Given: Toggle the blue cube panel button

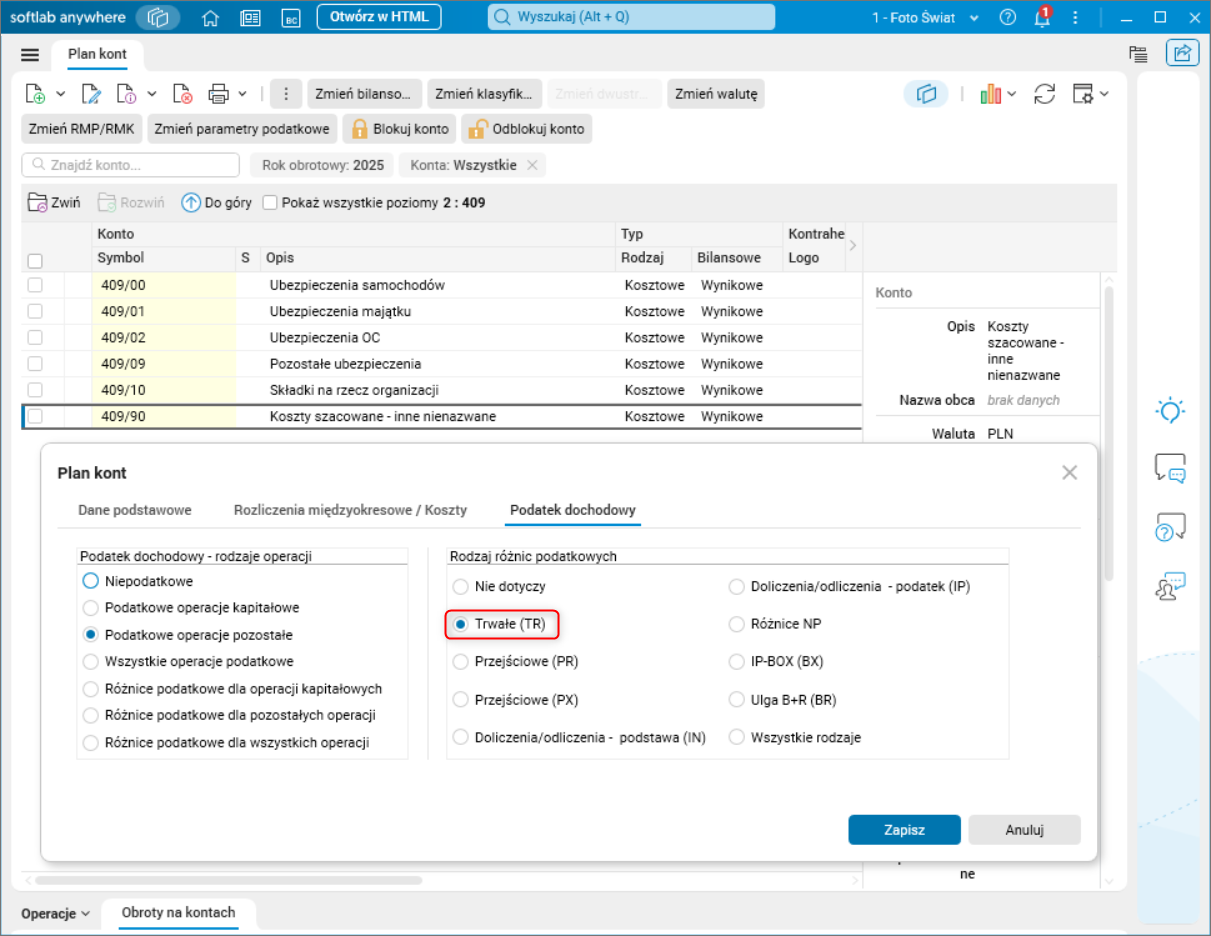Looking at the screenshot, I should pos(926,94).
